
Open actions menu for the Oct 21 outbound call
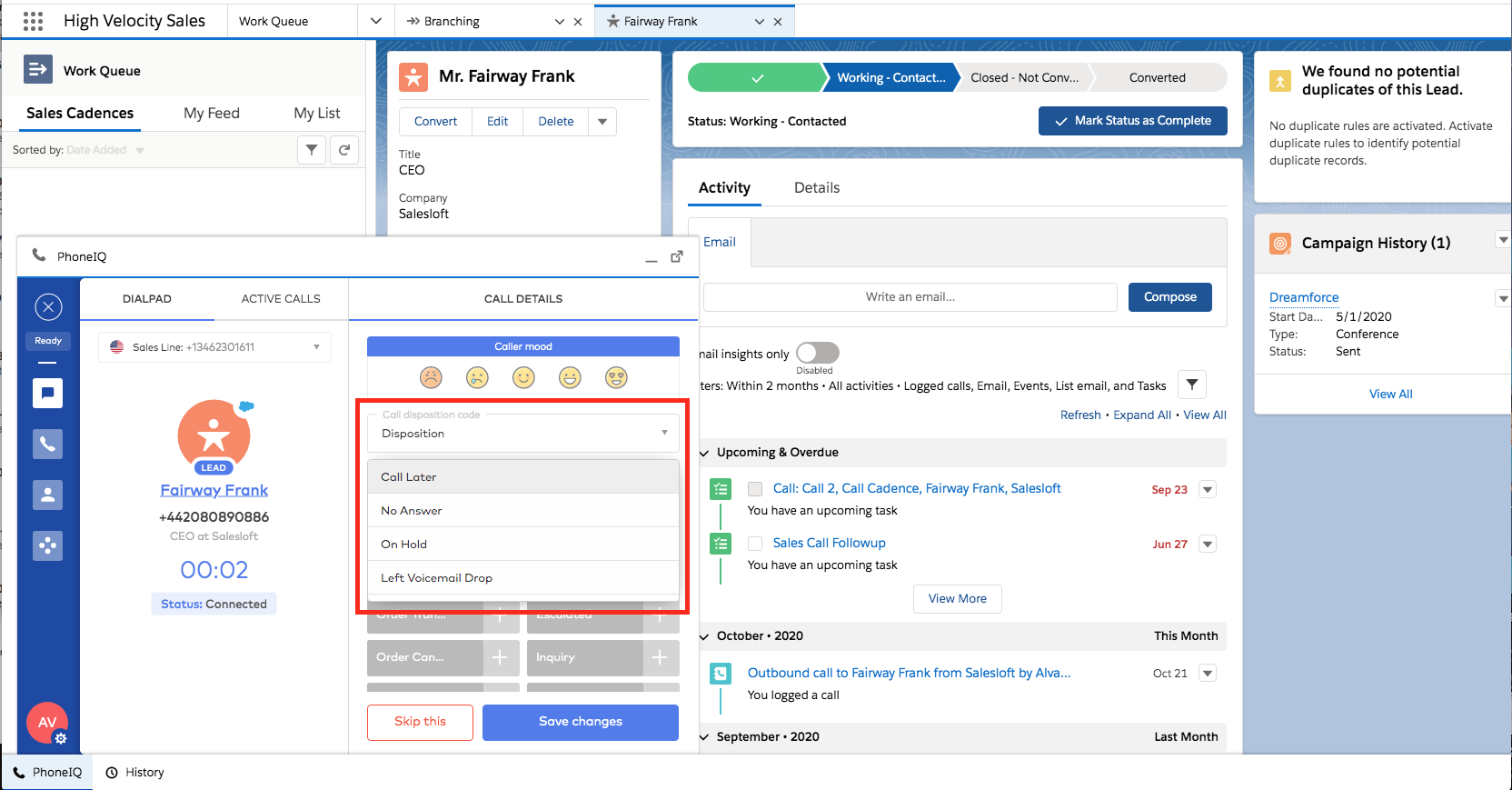click(x=1208, y=674)
